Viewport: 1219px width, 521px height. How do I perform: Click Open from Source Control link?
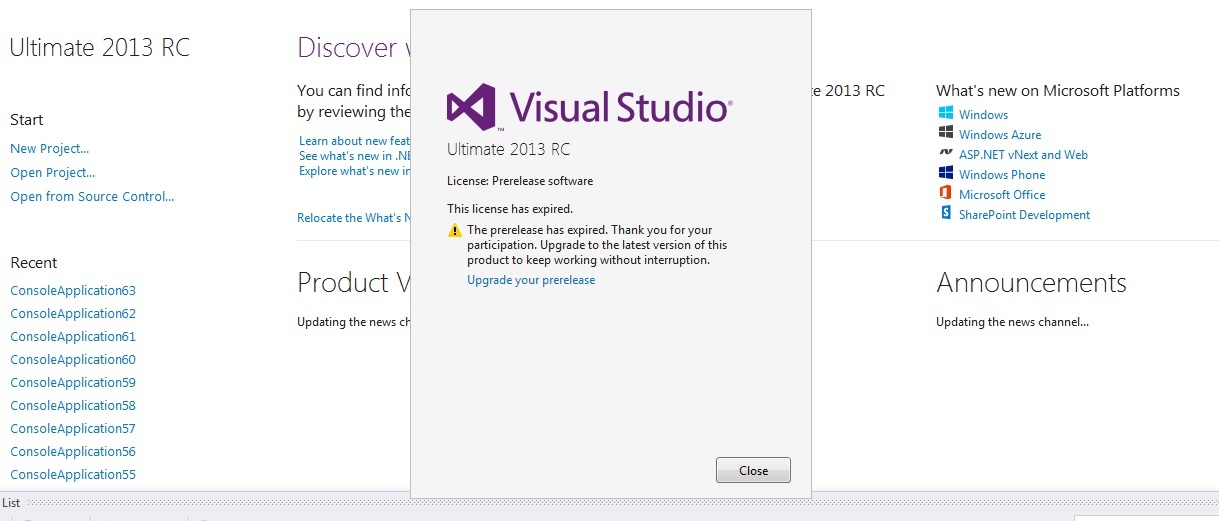pyautogui.click(x=92, y=197)
